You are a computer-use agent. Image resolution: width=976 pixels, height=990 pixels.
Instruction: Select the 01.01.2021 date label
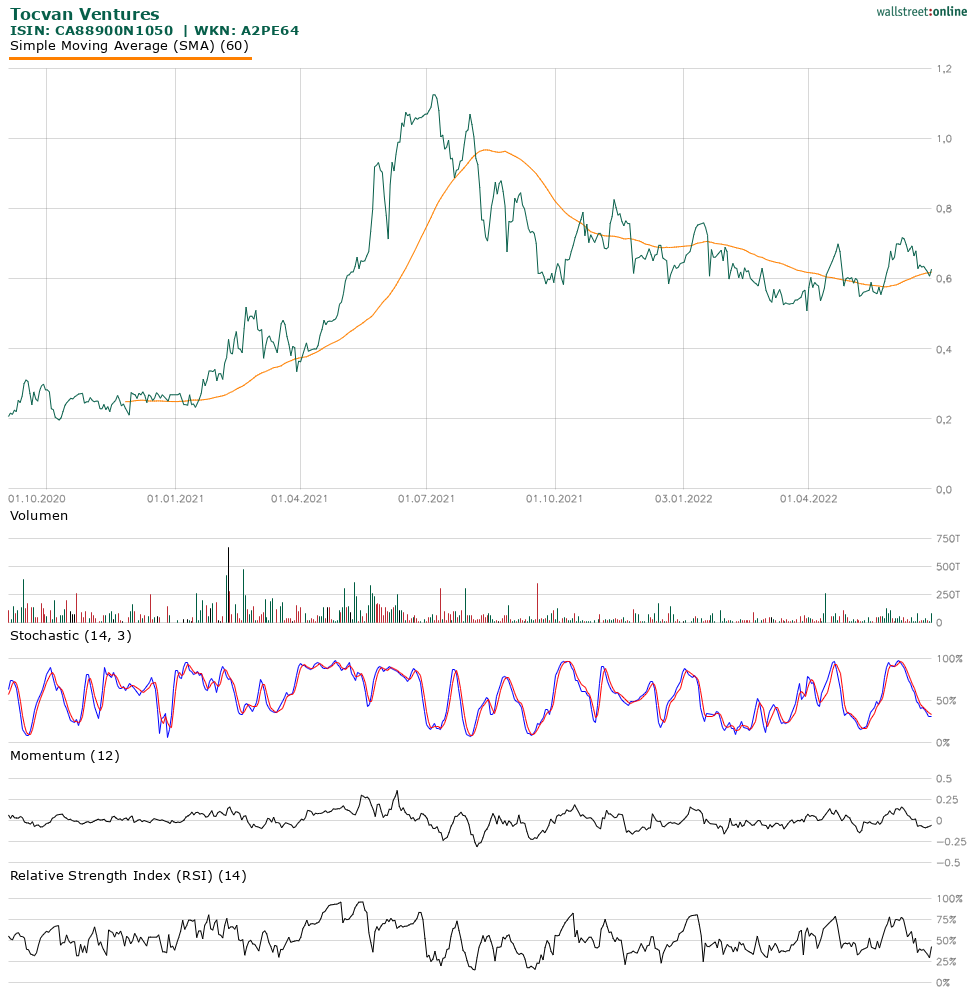tap(176, 499)
